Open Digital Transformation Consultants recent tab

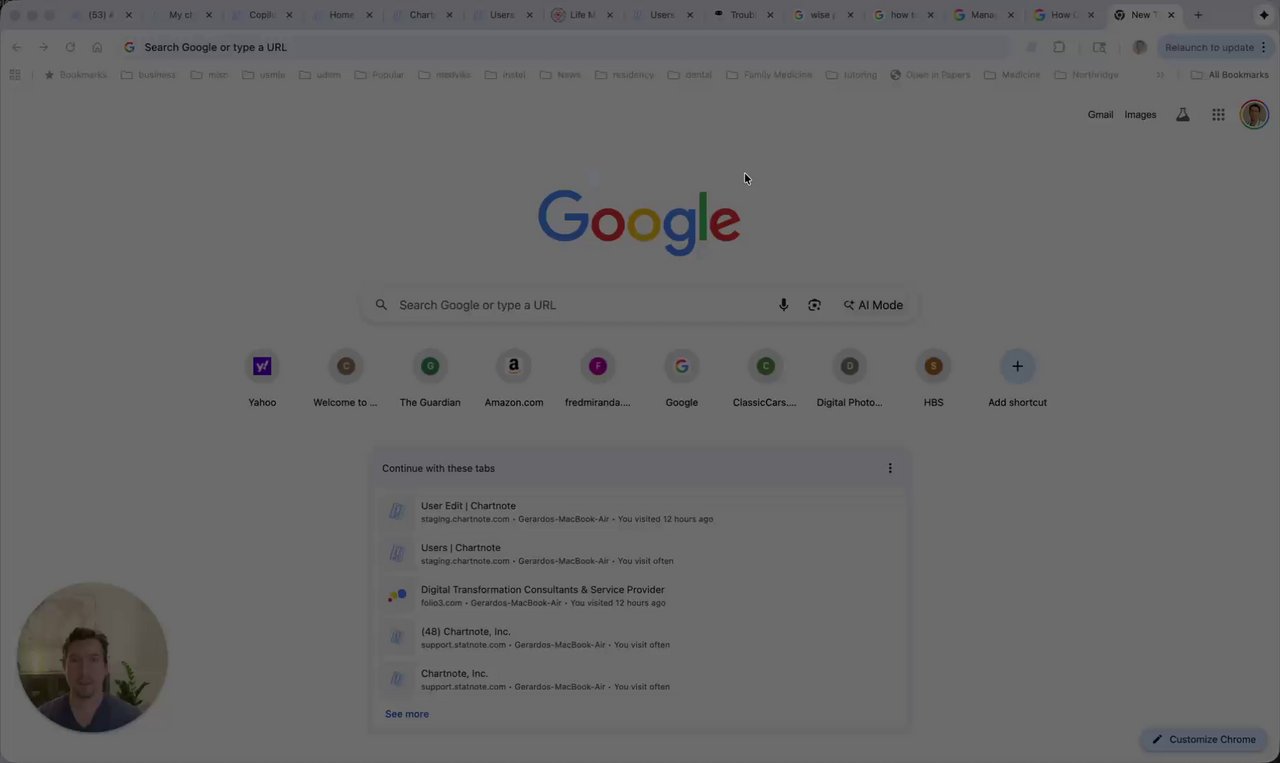click(640, 596)
